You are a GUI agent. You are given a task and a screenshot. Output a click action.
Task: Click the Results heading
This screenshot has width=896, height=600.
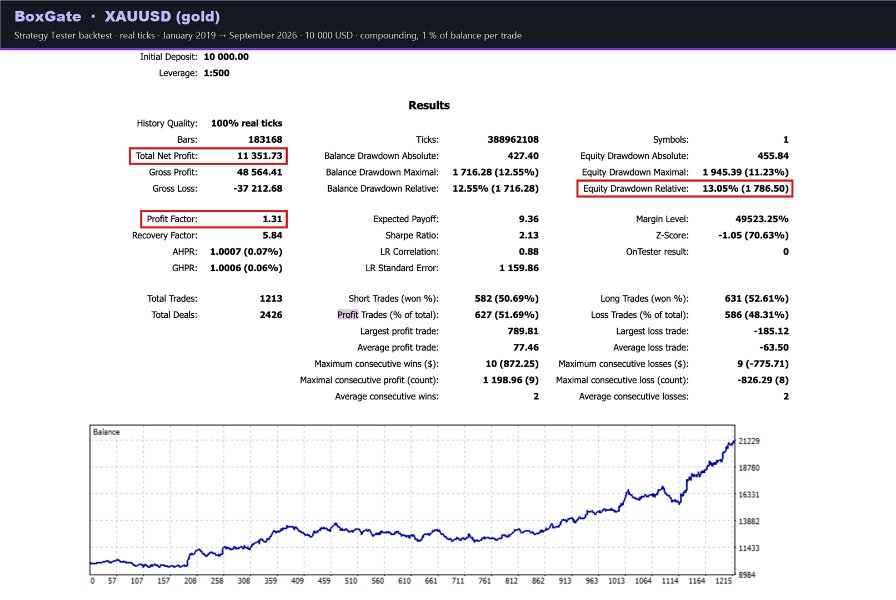[429, 105]
